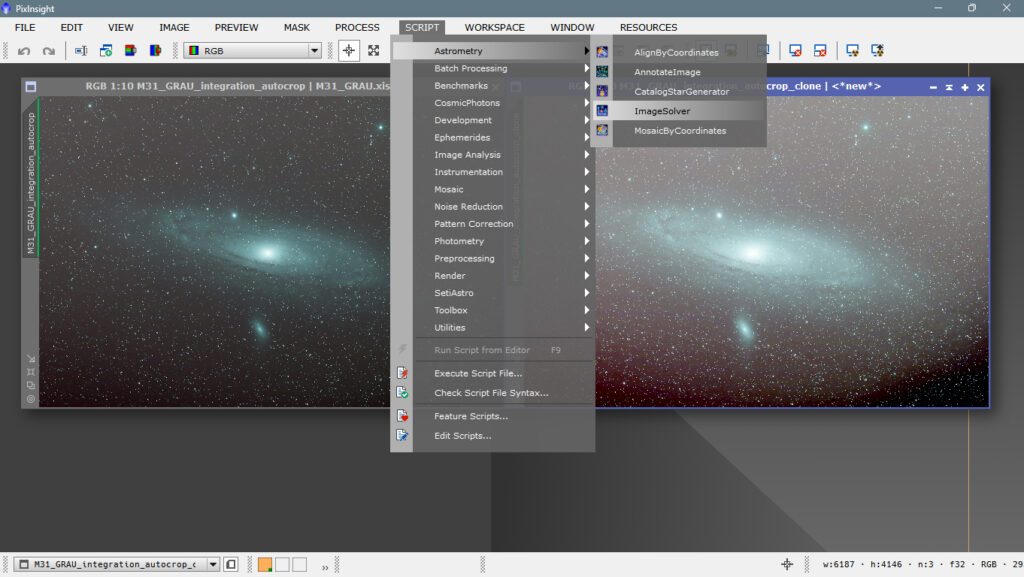Select the Photometry menu entry

click(494, 242)
